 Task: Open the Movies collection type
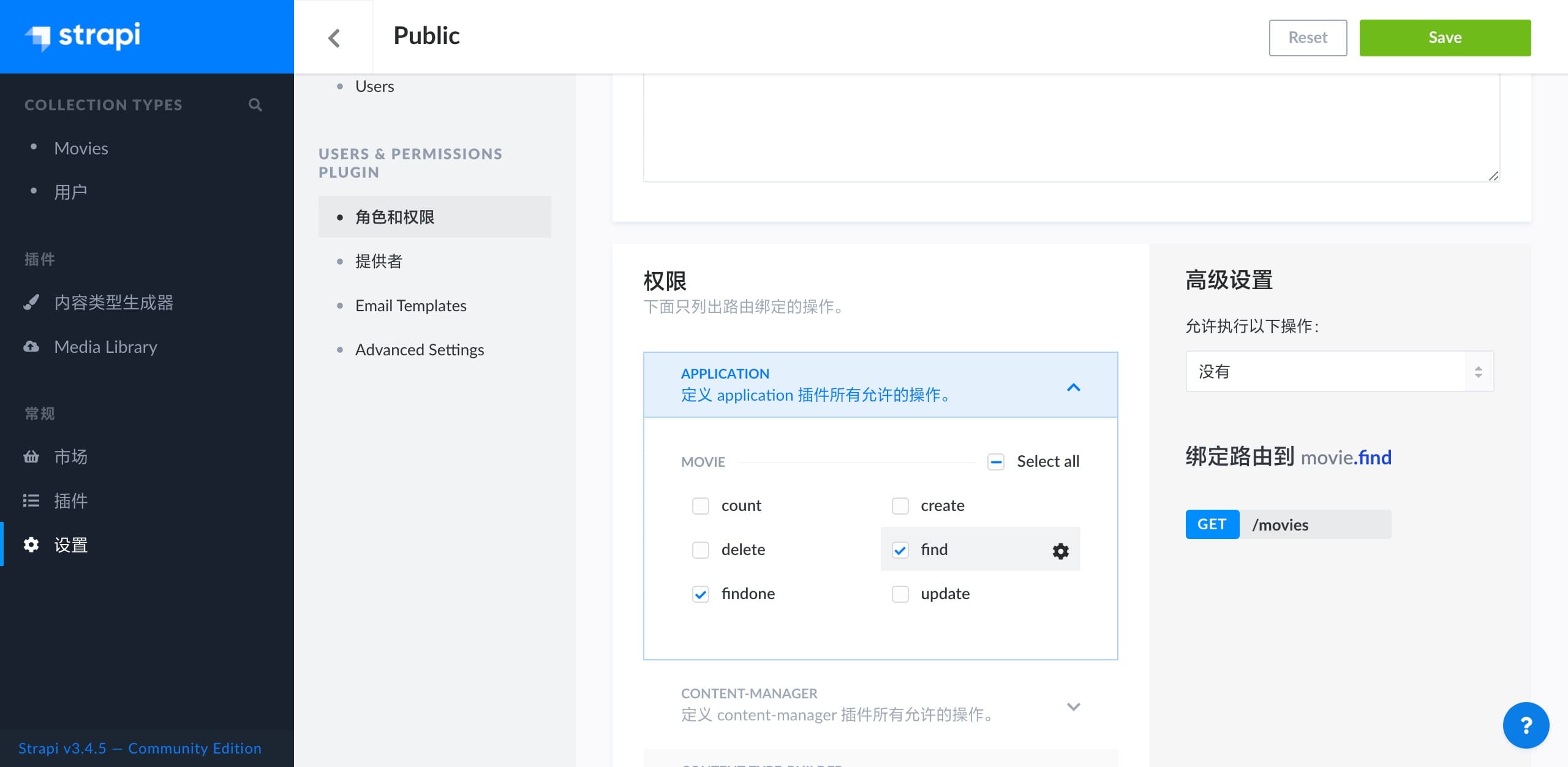click(x=81, y=148)
